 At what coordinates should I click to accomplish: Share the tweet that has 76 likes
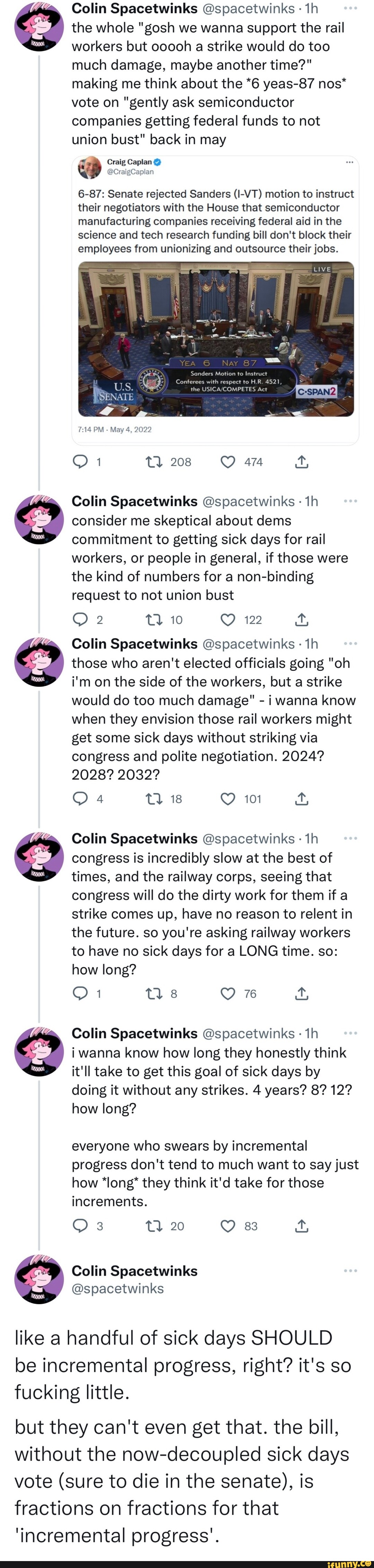point(302,993)
